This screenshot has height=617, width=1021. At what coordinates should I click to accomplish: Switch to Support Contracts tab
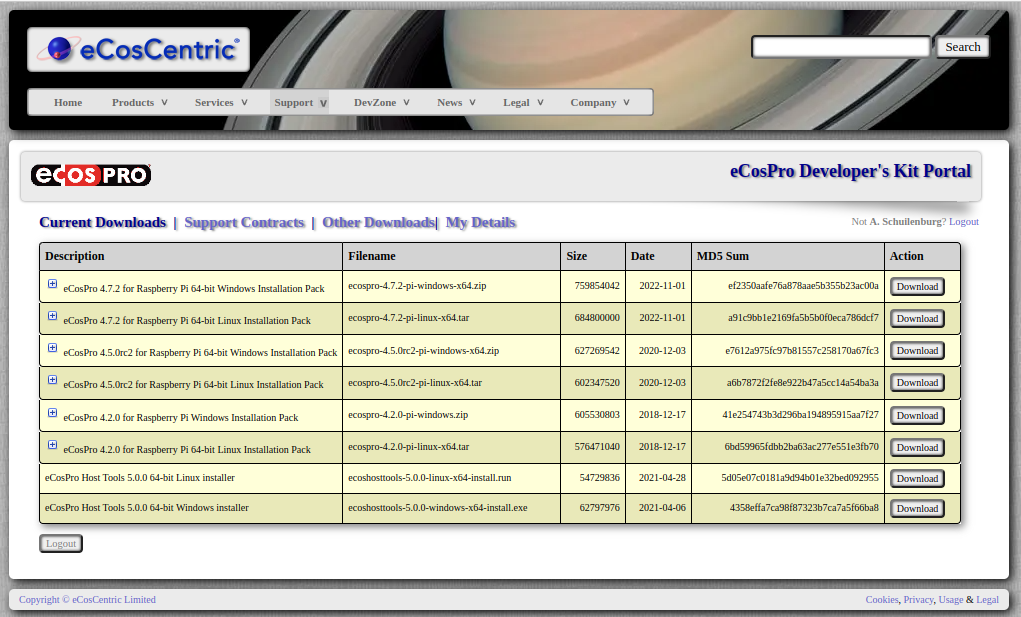(244, 223)
